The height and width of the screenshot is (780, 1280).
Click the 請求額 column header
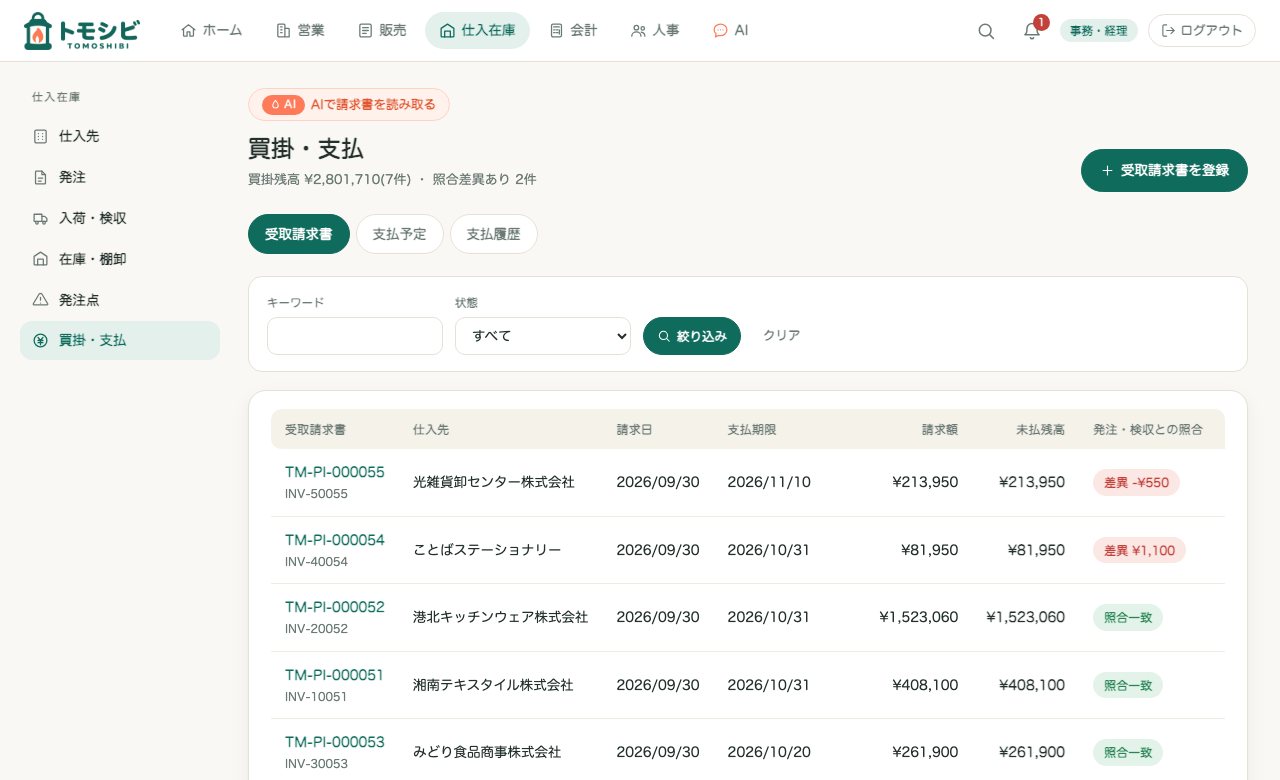pyautogui.click(x=940, y=429)
